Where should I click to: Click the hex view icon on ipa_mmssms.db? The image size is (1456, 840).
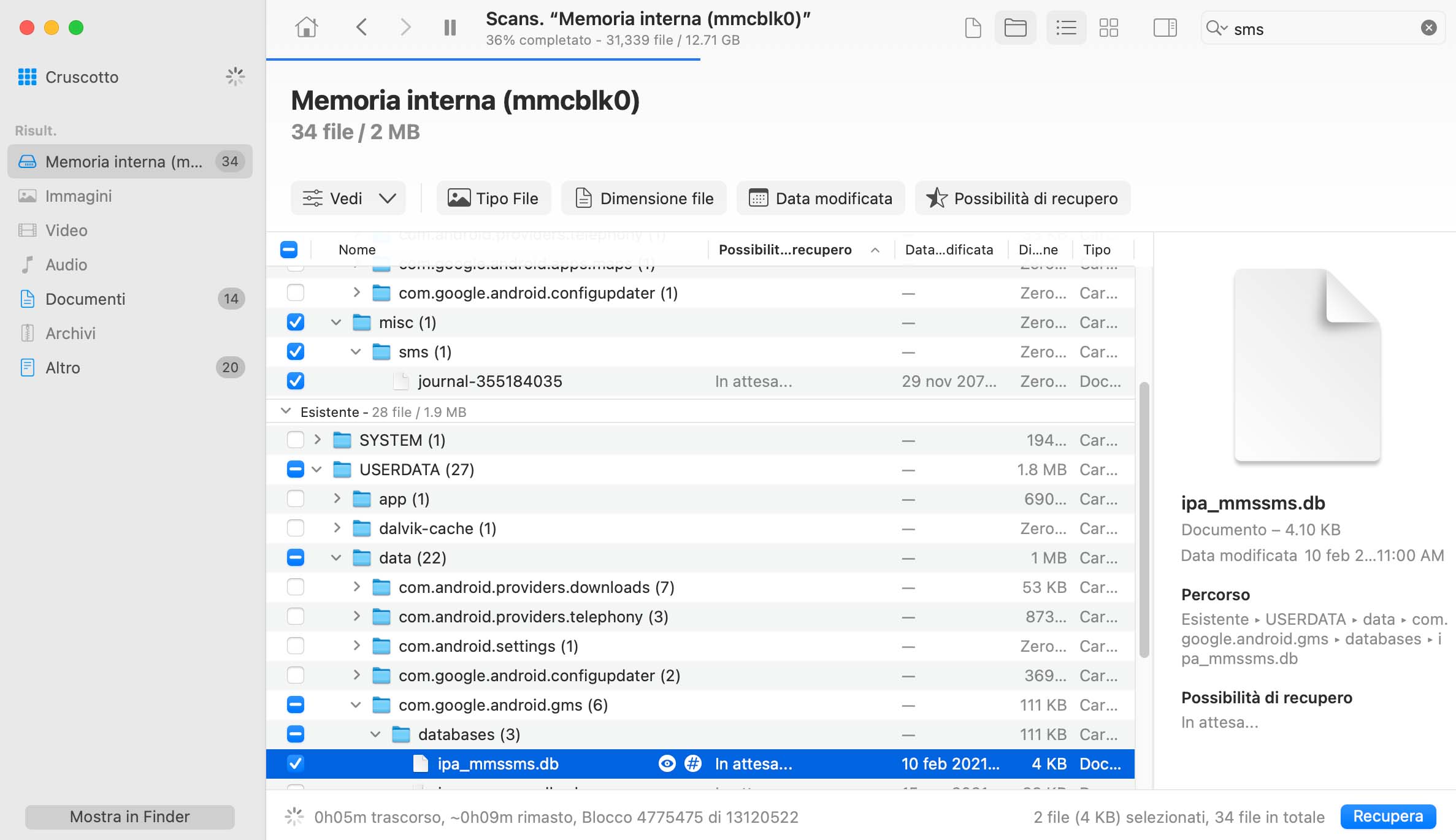[x=693, y=763]
